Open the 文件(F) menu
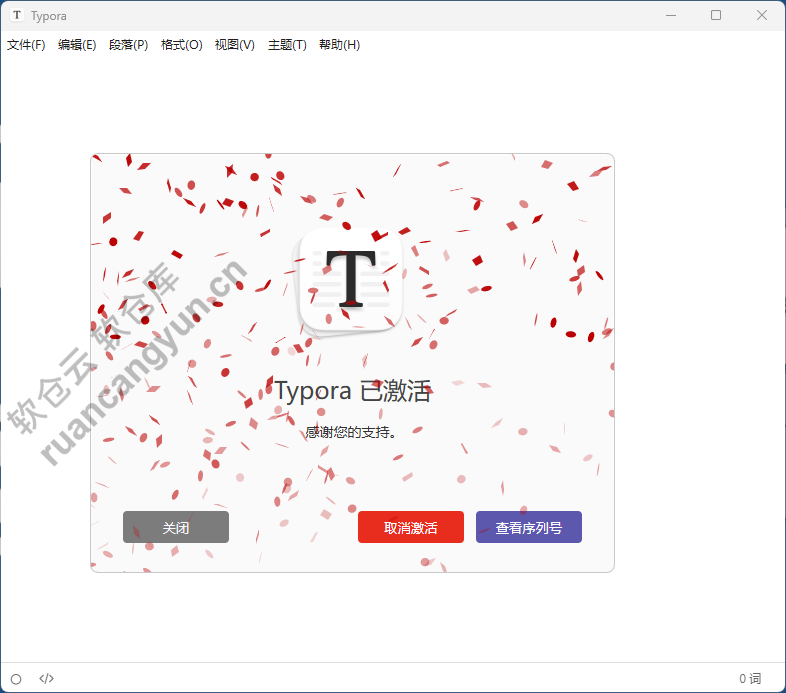Screen dimensions: 786x693 [26, 45]
